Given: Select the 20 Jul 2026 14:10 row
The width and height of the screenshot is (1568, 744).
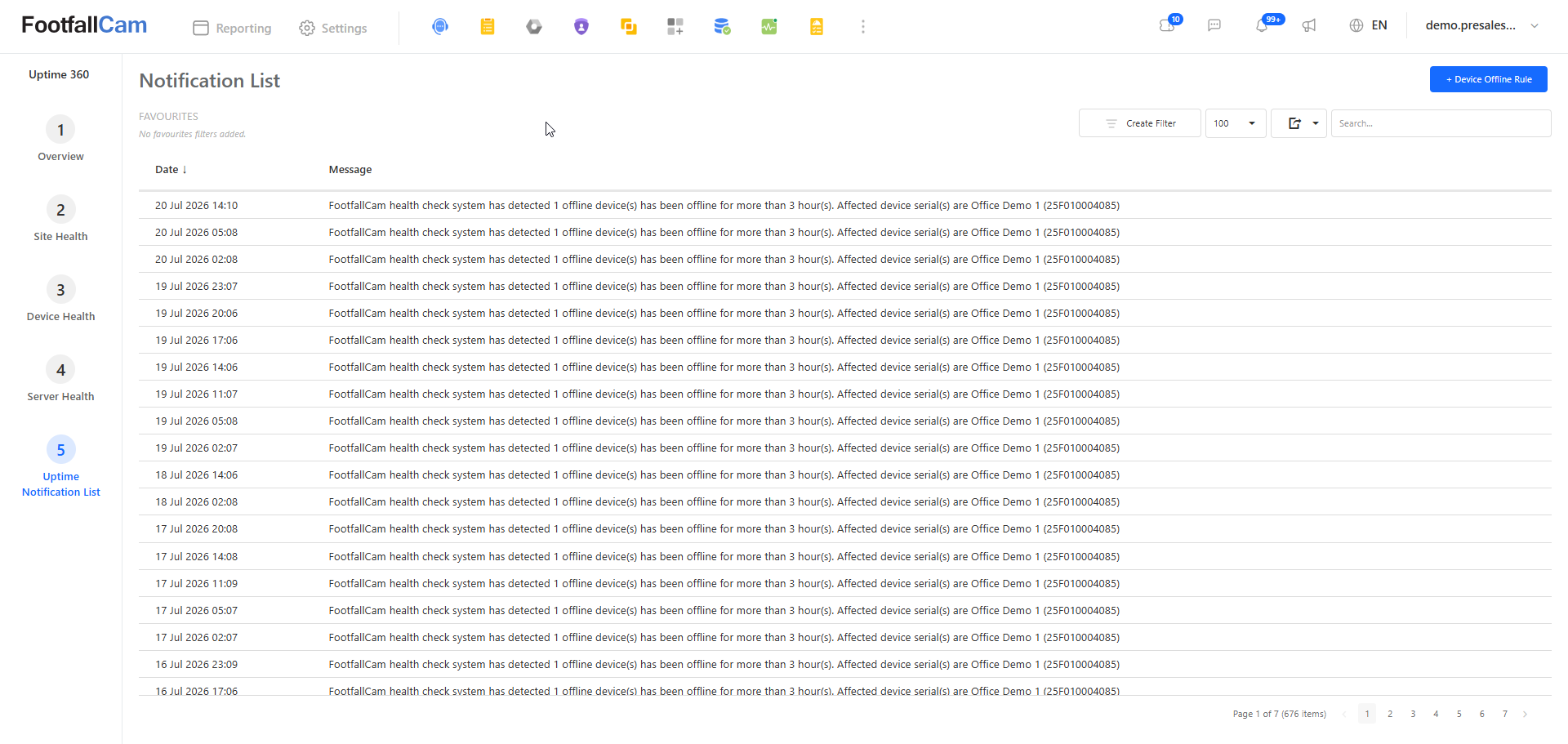Looking at the screenshot, I should point(845,206).
